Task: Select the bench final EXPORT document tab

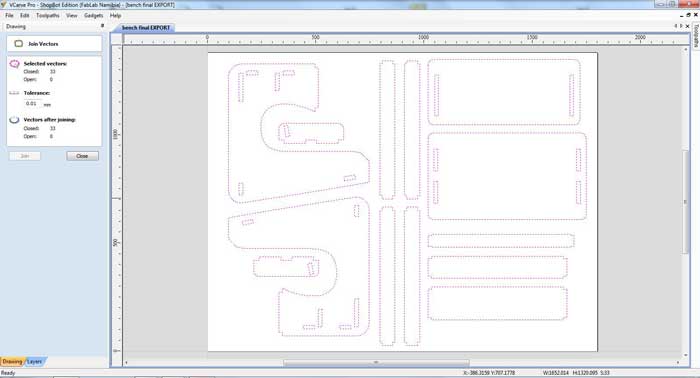Action: (x=146, y=28)
